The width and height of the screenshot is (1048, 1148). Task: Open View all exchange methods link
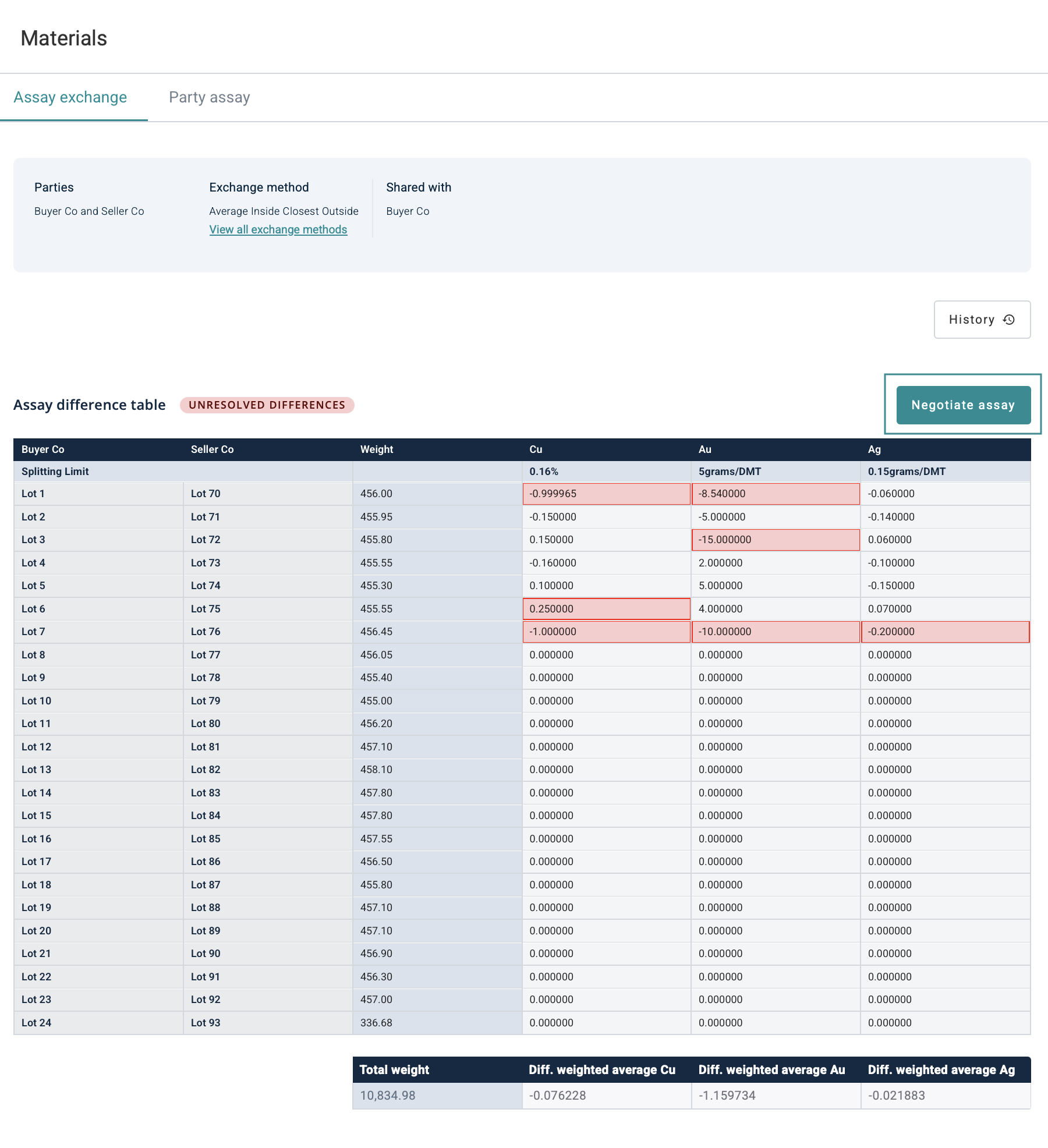278,229
